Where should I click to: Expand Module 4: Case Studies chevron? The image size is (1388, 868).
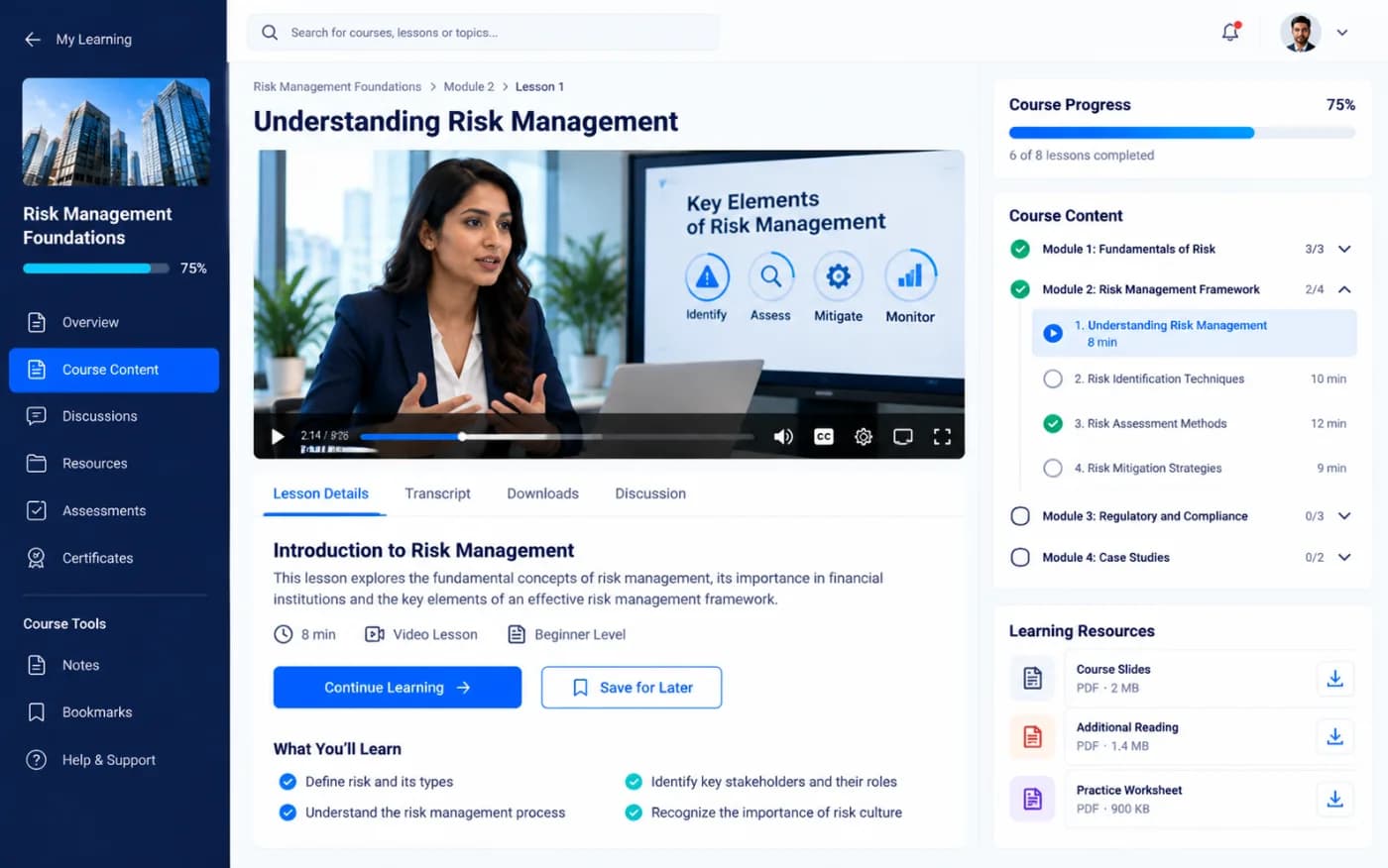pyautogui.click(x=1344, y=558)
